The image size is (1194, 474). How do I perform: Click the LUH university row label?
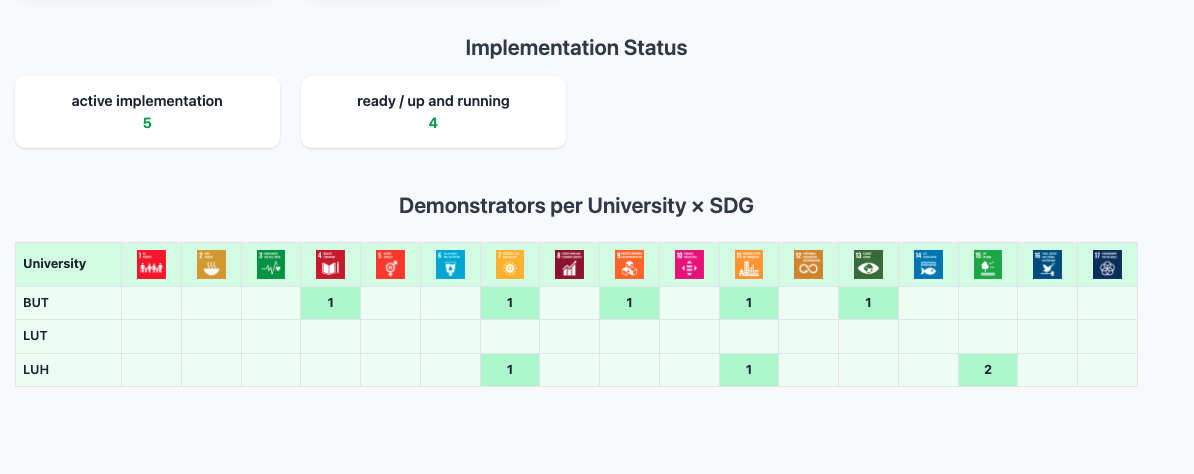coord(36,370)
